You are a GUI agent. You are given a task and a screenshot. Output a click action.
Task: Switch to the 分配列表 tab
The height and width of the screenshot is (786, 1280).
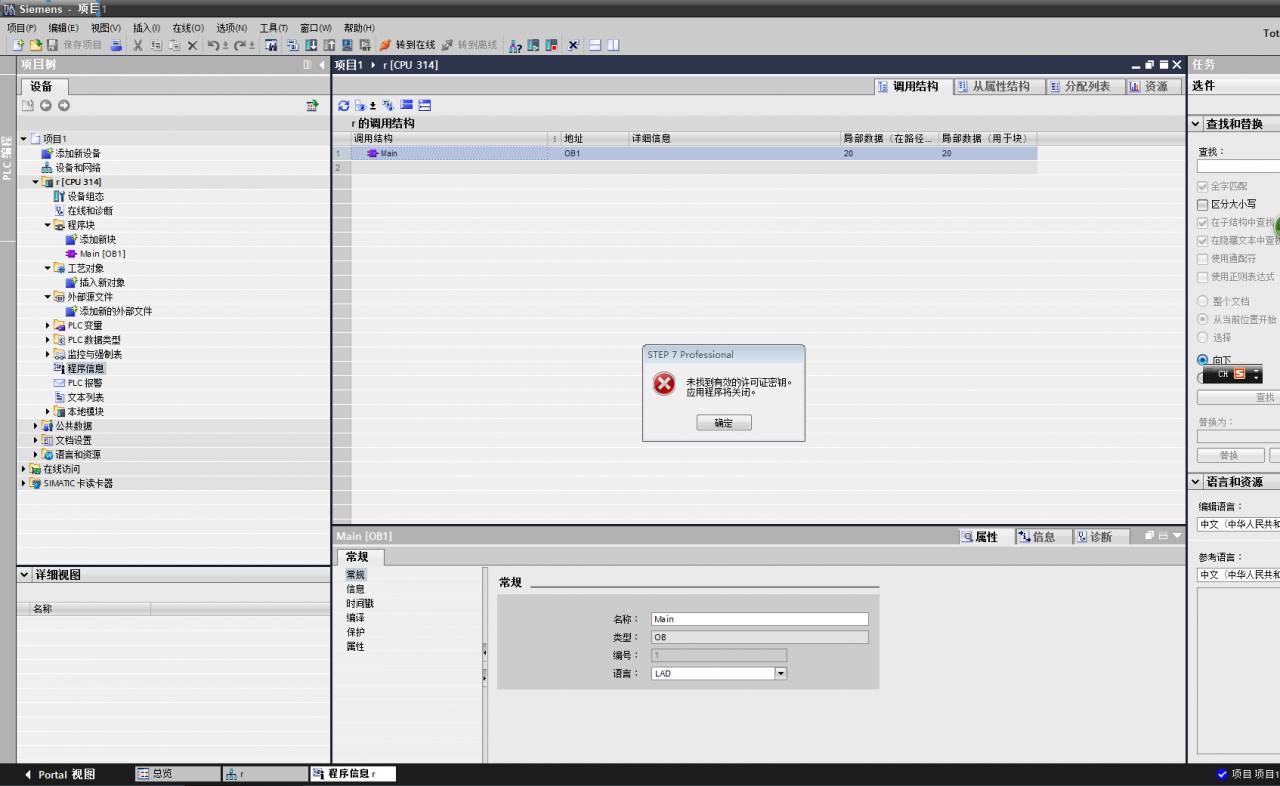pyautogui.click(x=1084, y=87)
